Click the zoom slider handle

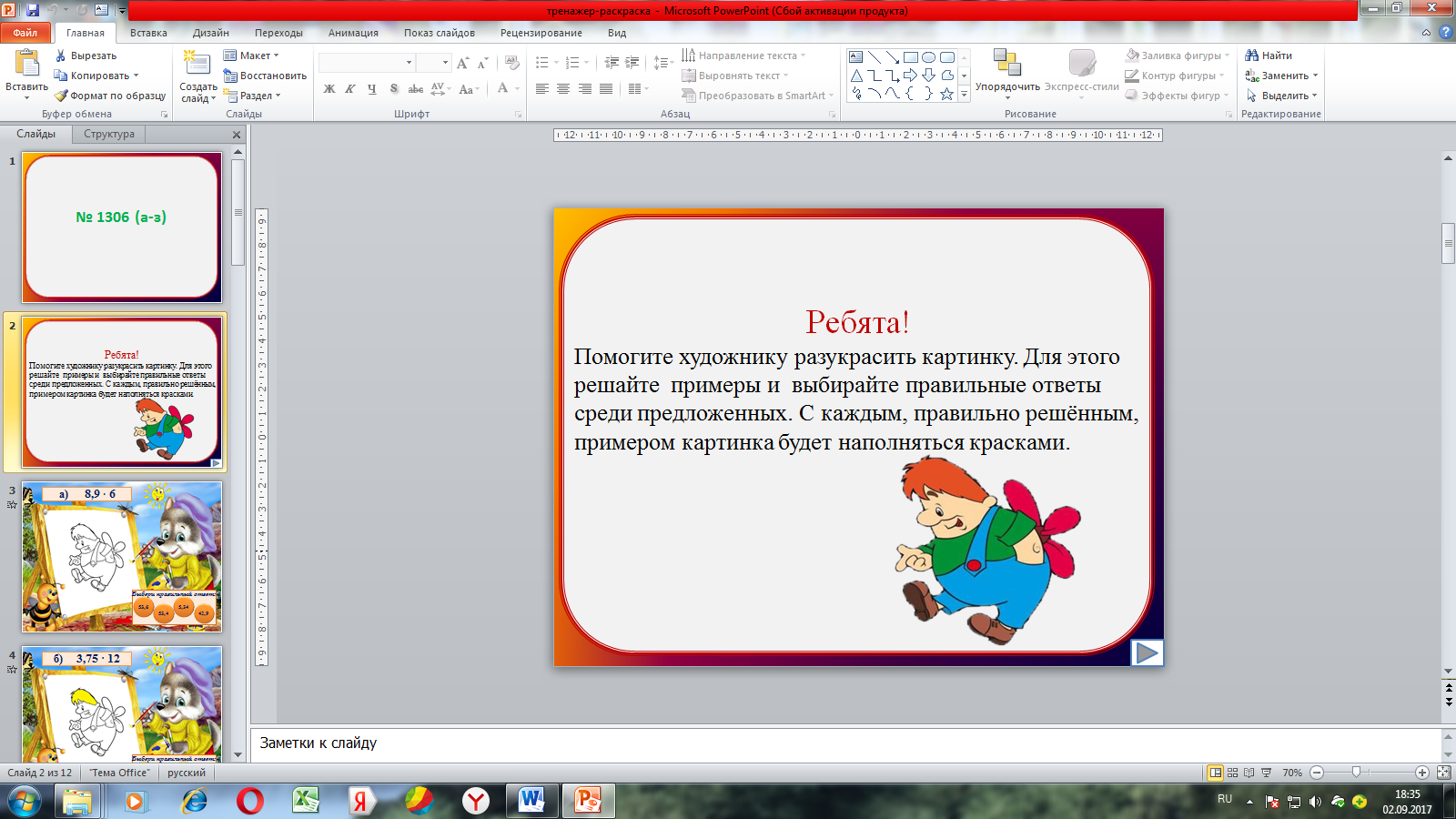[x=1356, y=773]
